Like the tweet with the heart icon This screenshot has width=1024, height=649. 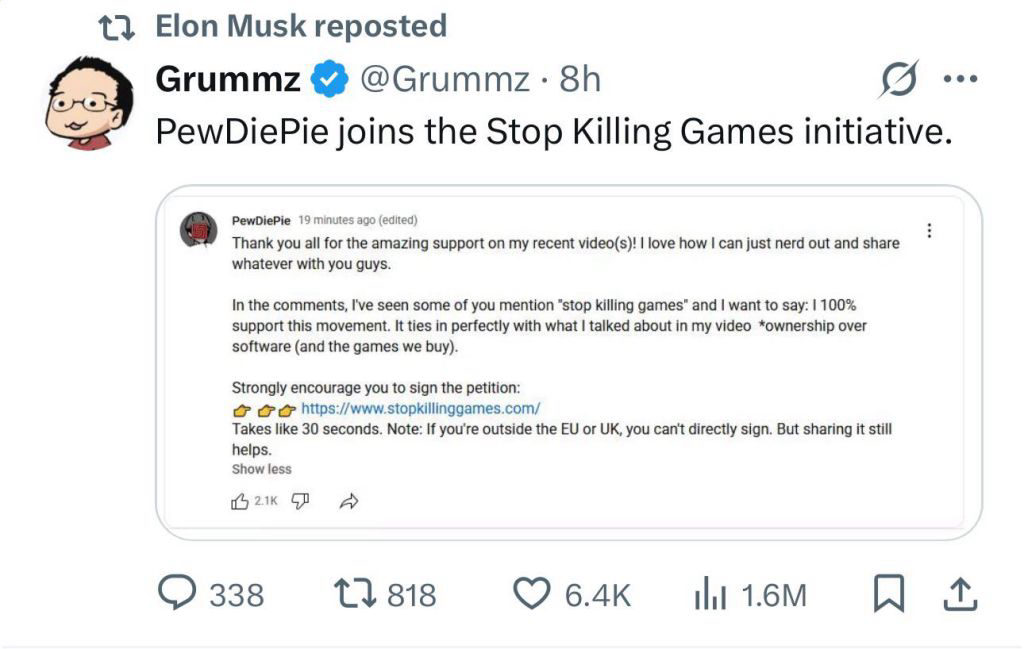click(x=532, y=594)
